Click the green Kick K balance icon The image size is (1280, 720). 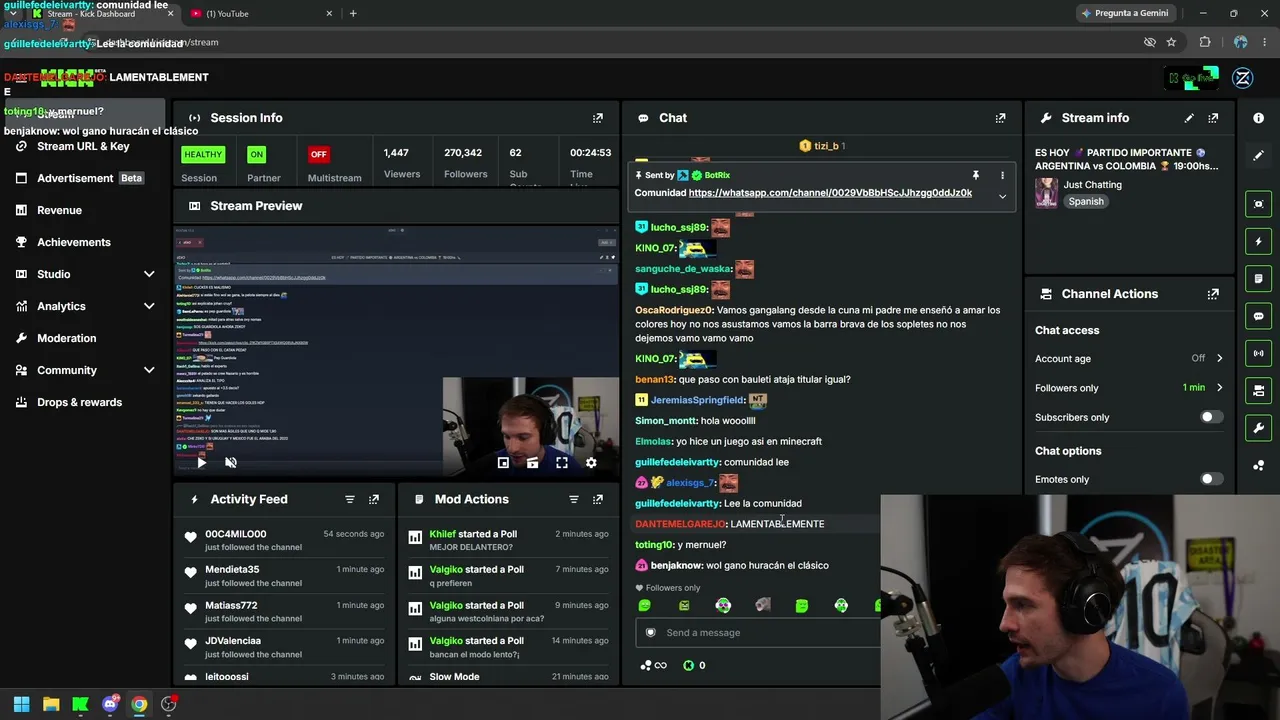pyautogui.click(x=688, y=665)
